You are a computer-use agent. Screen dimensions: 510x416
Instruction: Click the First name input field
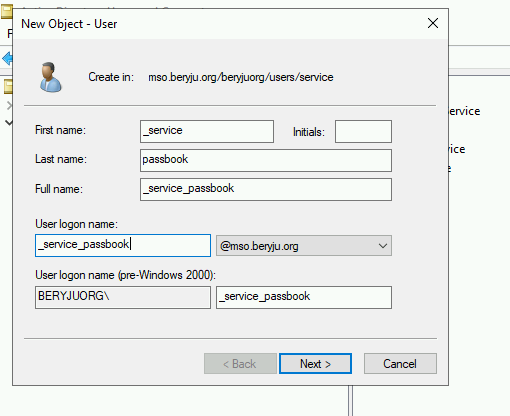(207, 131)
